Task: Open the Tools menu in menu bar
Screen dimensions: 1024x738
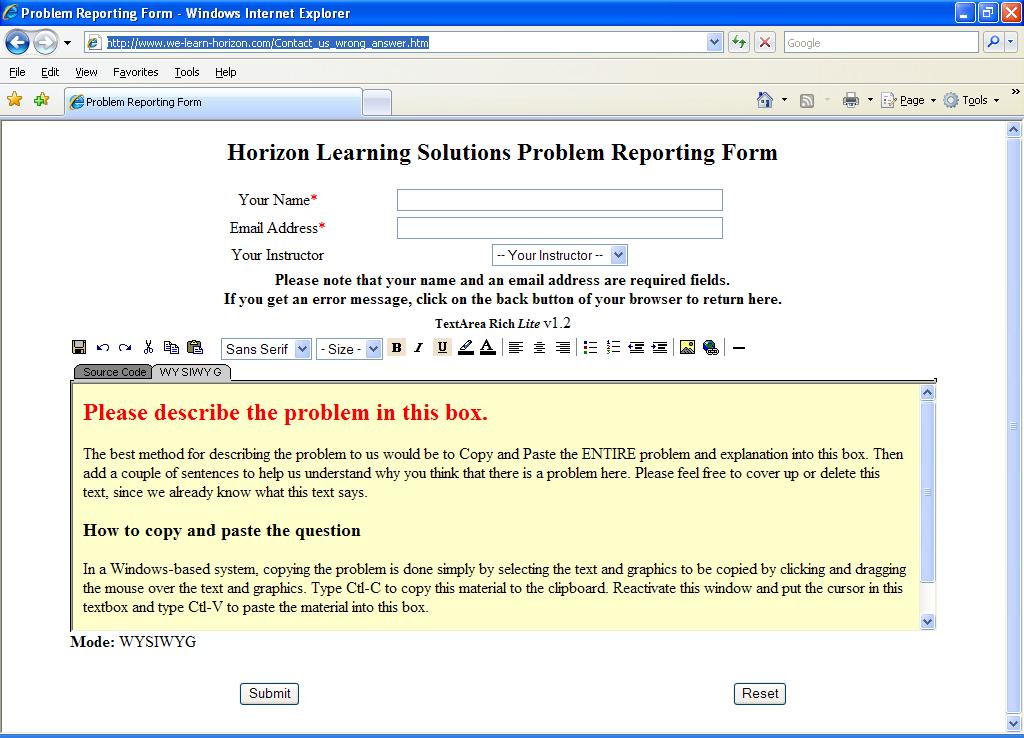Action: tap(187, 72)
